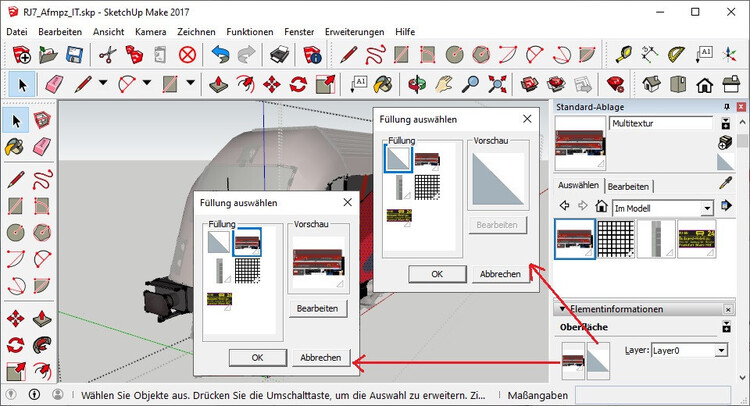
Task: Click the Multitextur material name field
Action: click(662, 123)
